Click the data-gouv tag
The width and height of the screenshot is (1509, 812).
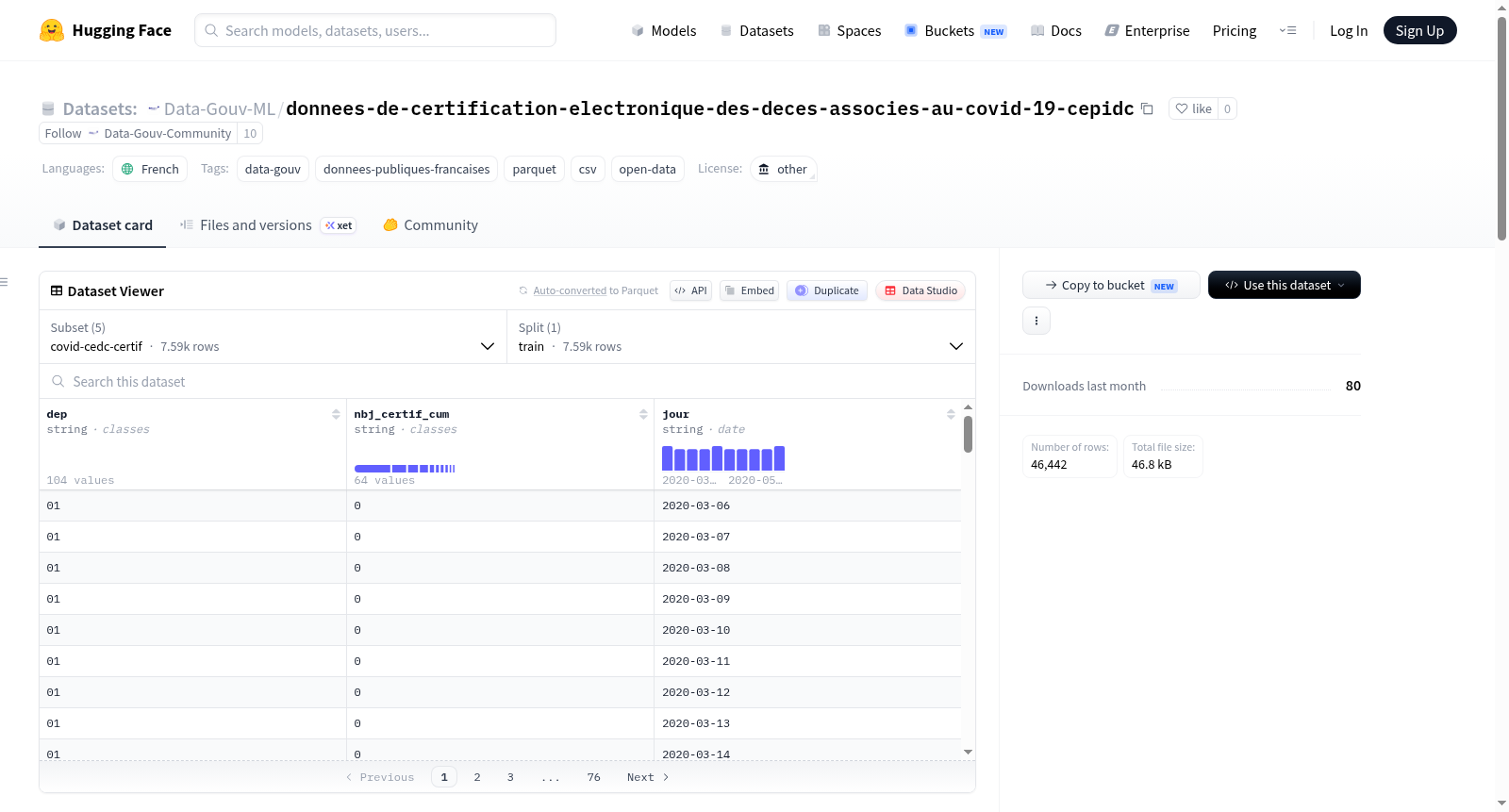click(x=273, y=169)
